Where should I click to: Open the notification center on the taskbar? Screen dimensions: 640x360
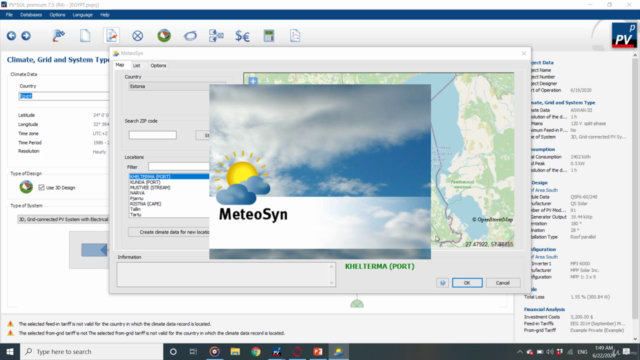[x=627, y=352]
